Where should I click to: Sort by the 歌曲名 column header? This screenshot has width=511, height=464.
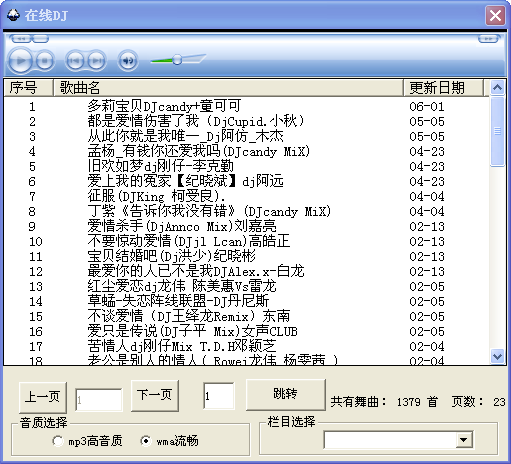(x=228, y=88)
